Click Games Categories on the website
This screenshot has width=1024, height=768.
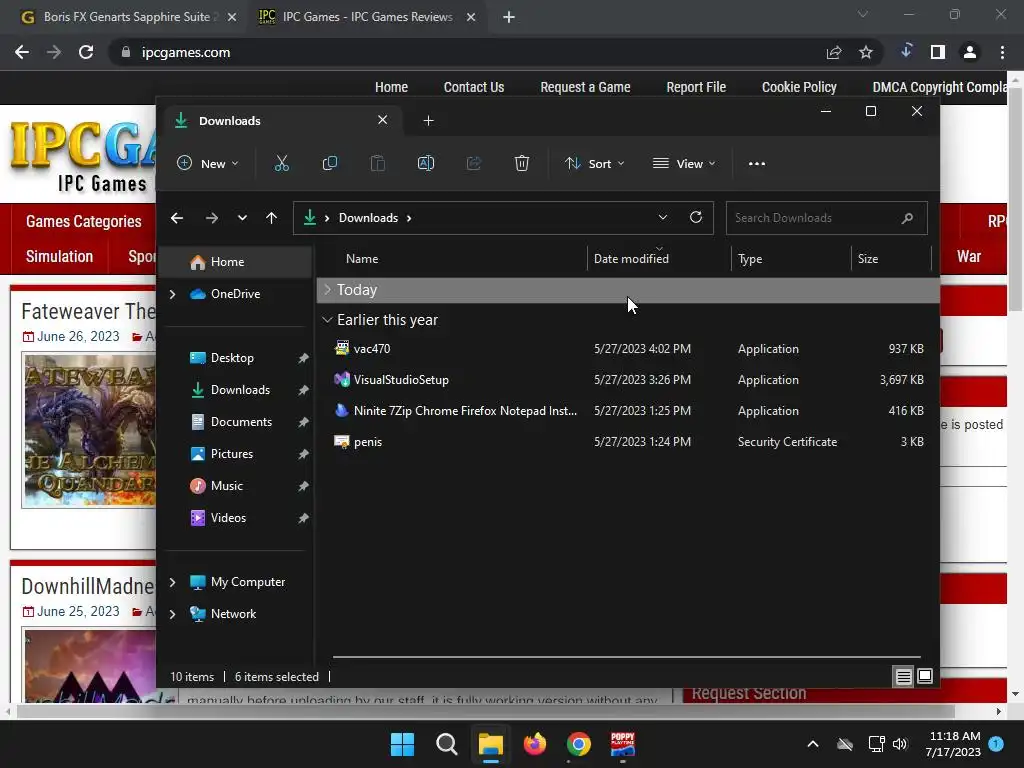[84, 221]
